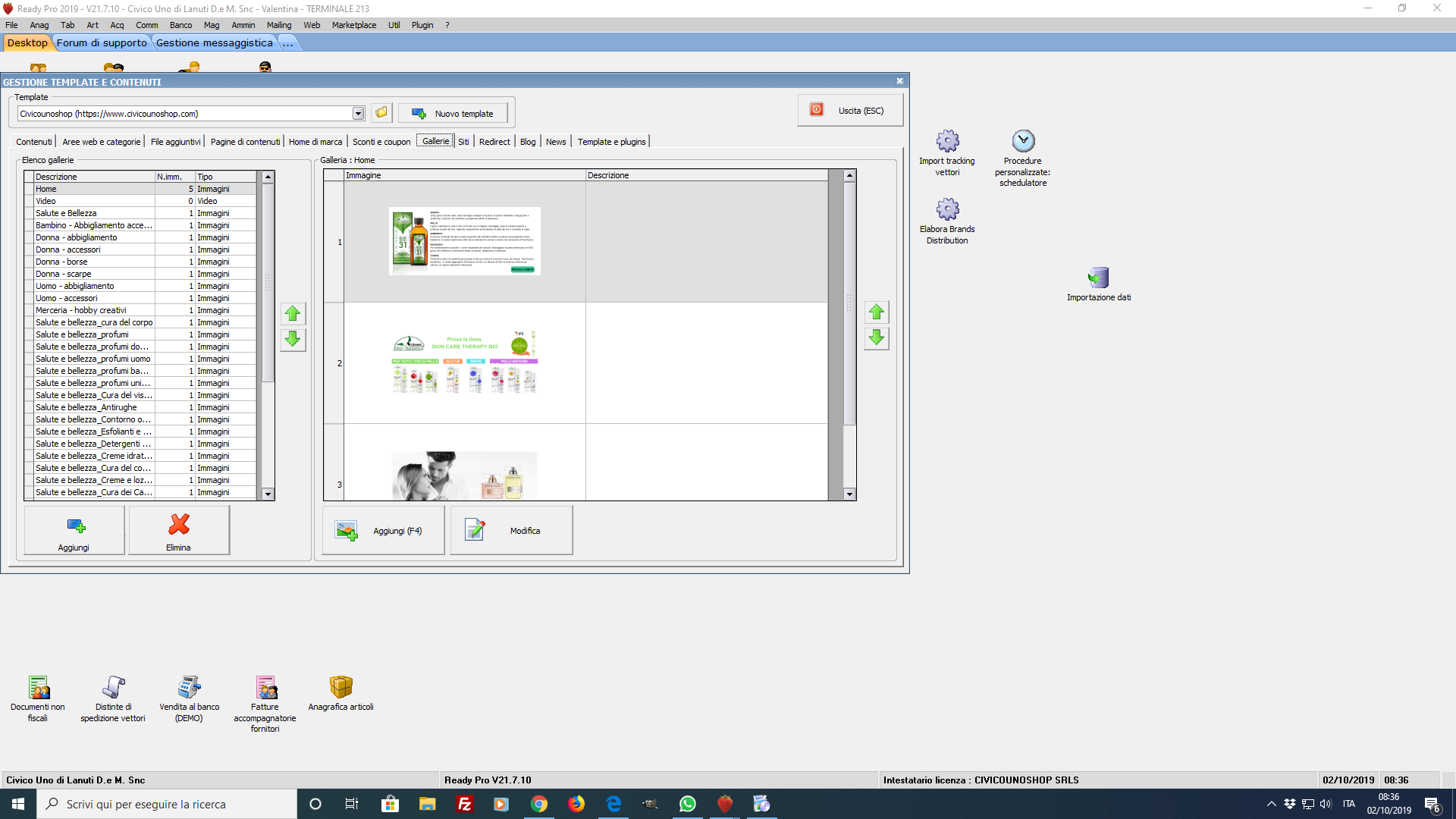The height and width of the screenshot is (819, 1456).
Task: Open Vendita al banco (DEMO) shortcut
Action: pyautogui.click(x=189, y=688)
